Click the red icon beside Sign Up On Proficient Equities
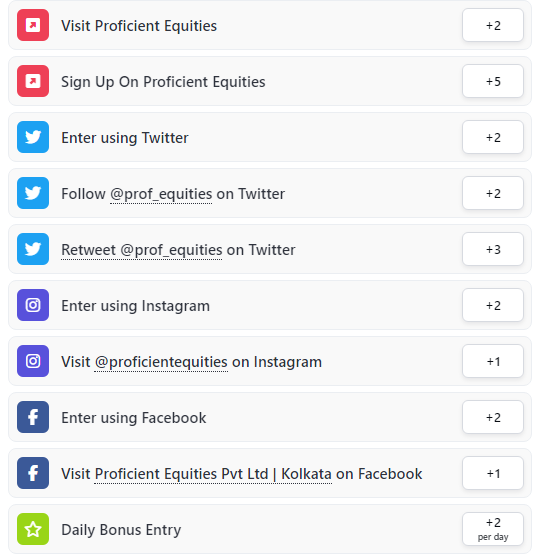This screenshot has height=560, width=540. (33, 81)
